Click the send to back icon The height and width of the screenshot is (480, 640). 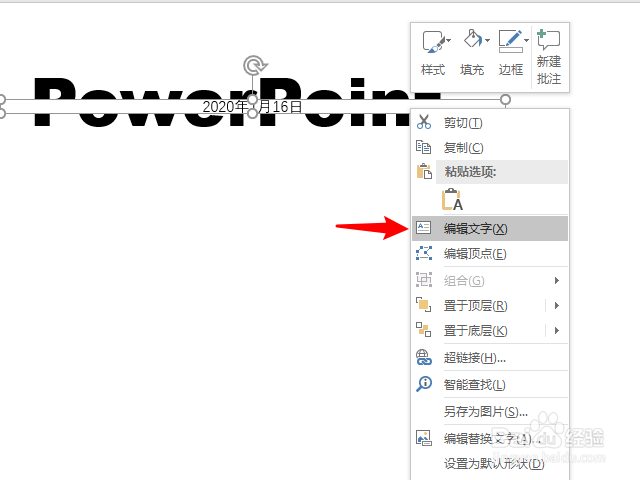(424, 330)
